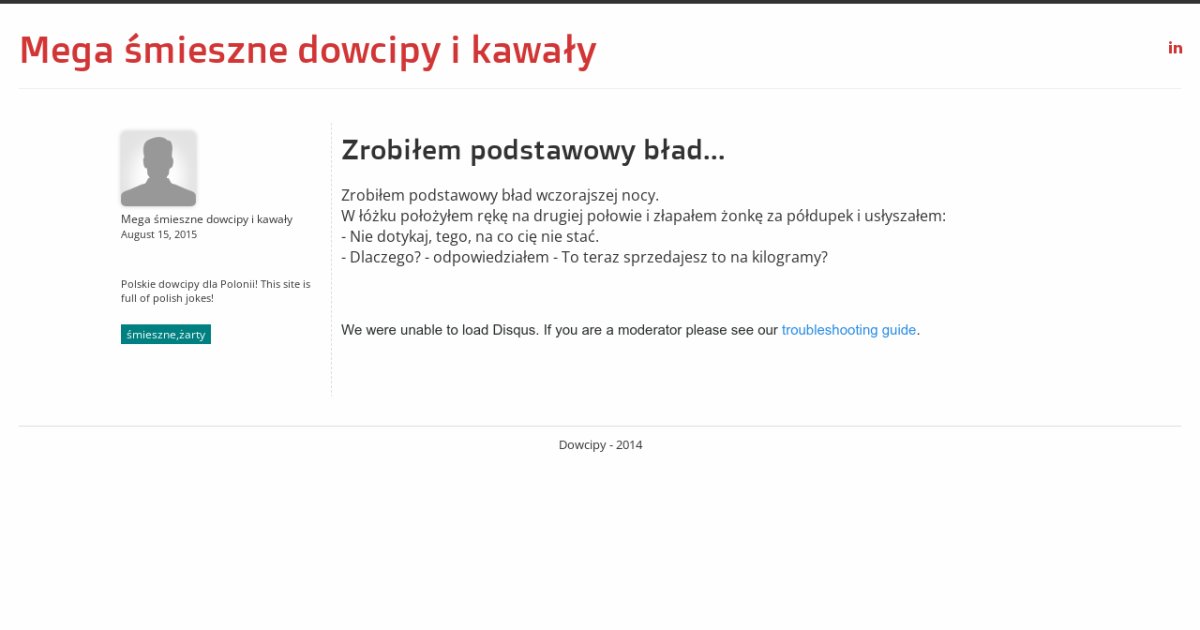This screenshot has width=1200, height=630.
Task: Click the joke line ending 'wczorajszej nocy.'
Action: pos(500,195)
